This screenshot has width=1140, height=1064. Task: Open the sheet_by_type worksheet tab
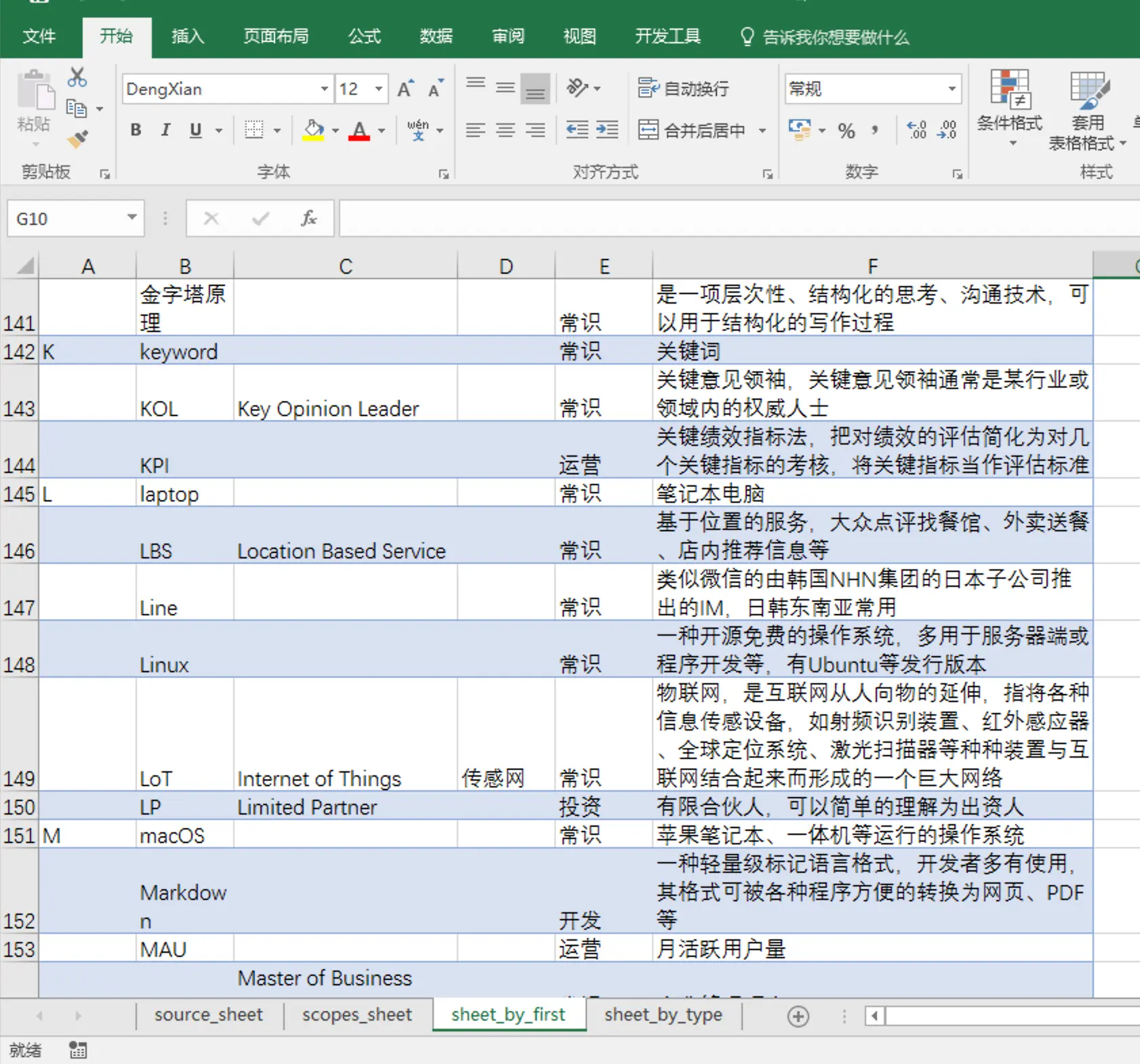pyautogui.click(x=664, y=1015)
